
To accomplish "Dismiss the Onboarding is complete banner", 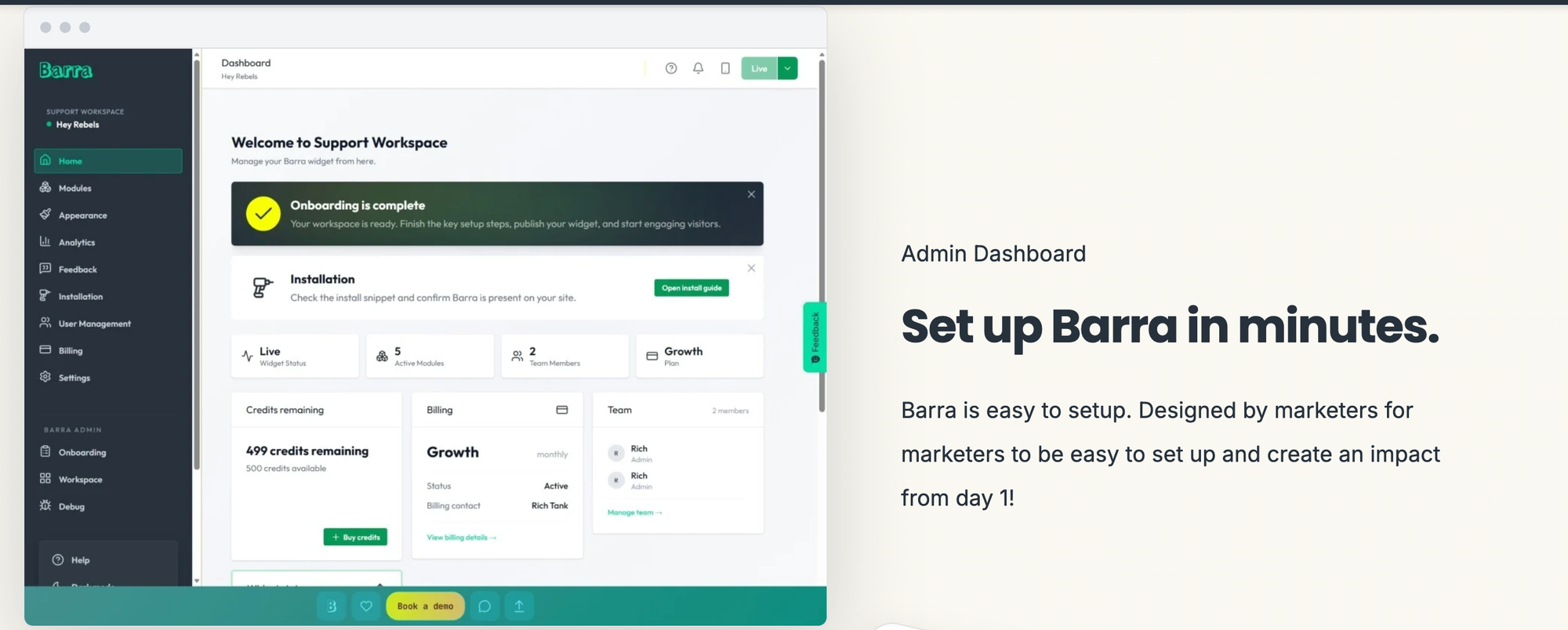I will click(751, 194).
